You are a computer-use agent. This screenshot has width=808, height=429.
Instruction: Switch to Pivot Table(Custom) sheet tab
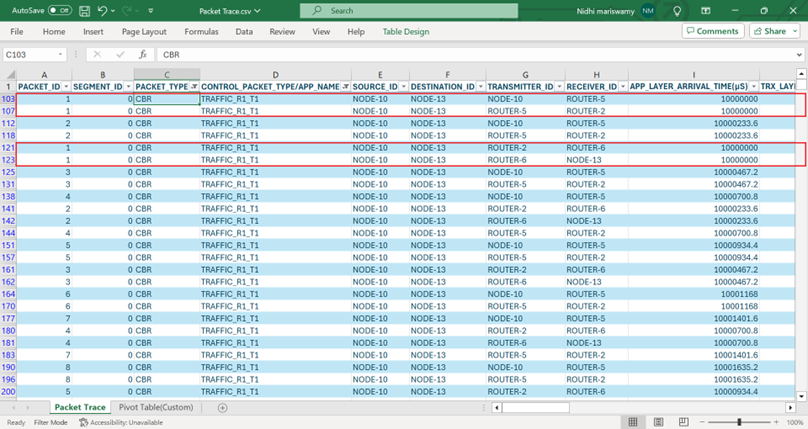coord(156,408)
